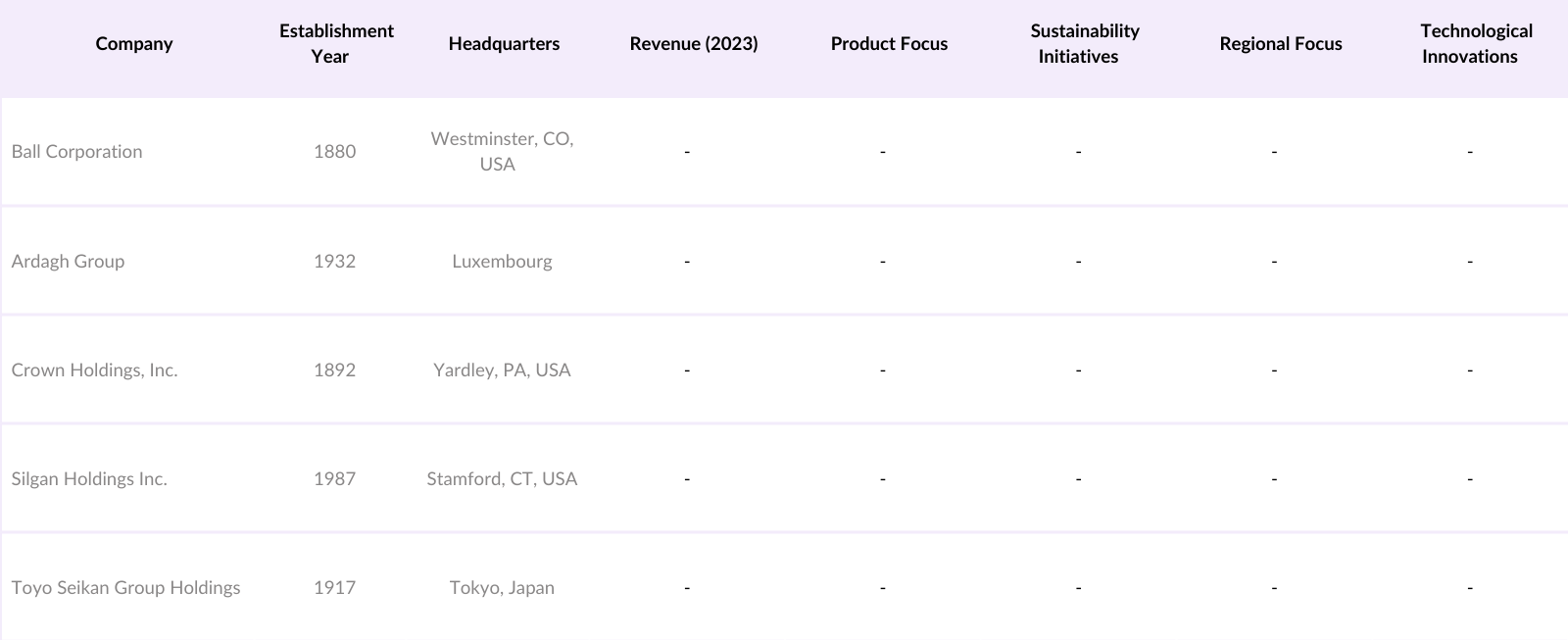Click the 1932 establishment year cell
Viewport: 1568px width, 640px height.
click(334, 262)
